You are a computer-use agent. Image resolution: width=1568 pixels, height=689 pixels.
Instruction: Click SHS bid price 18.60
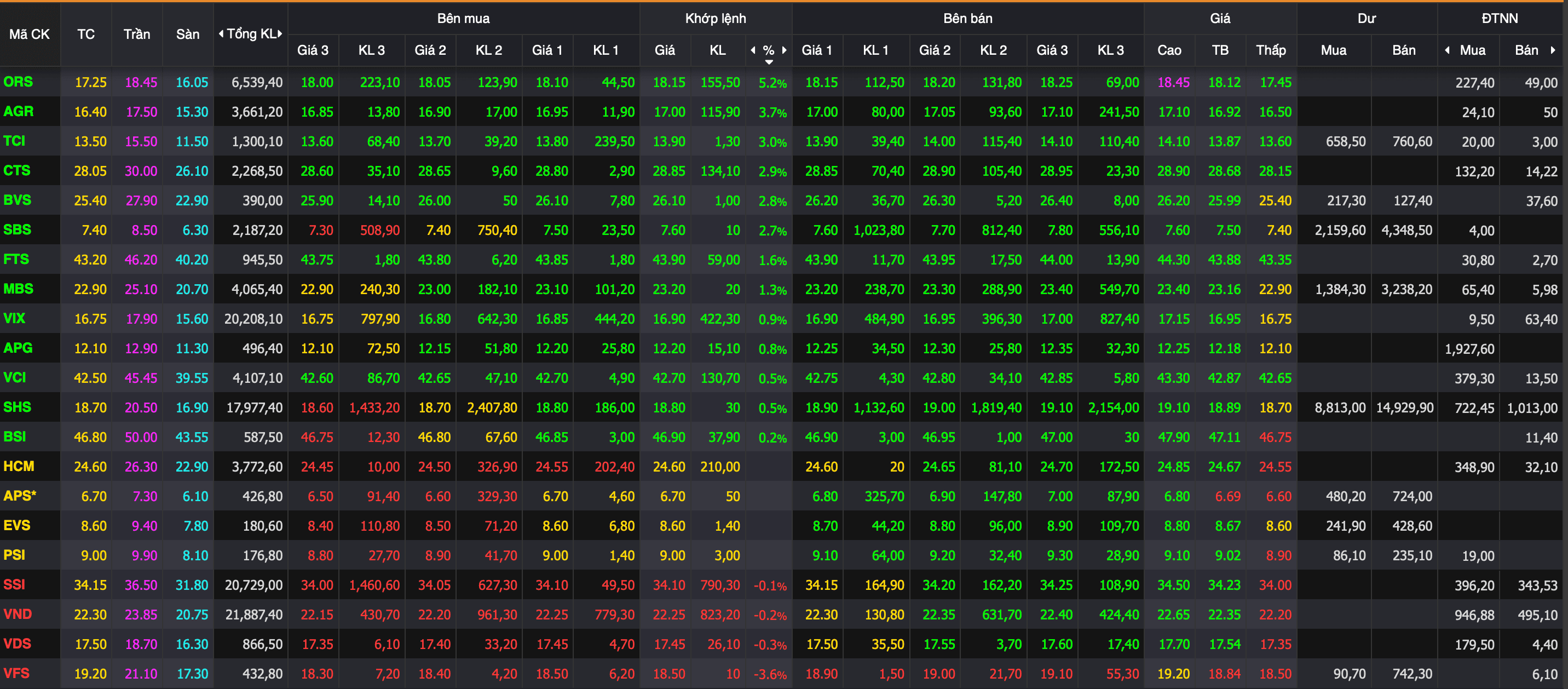click(x=317, y=407)
